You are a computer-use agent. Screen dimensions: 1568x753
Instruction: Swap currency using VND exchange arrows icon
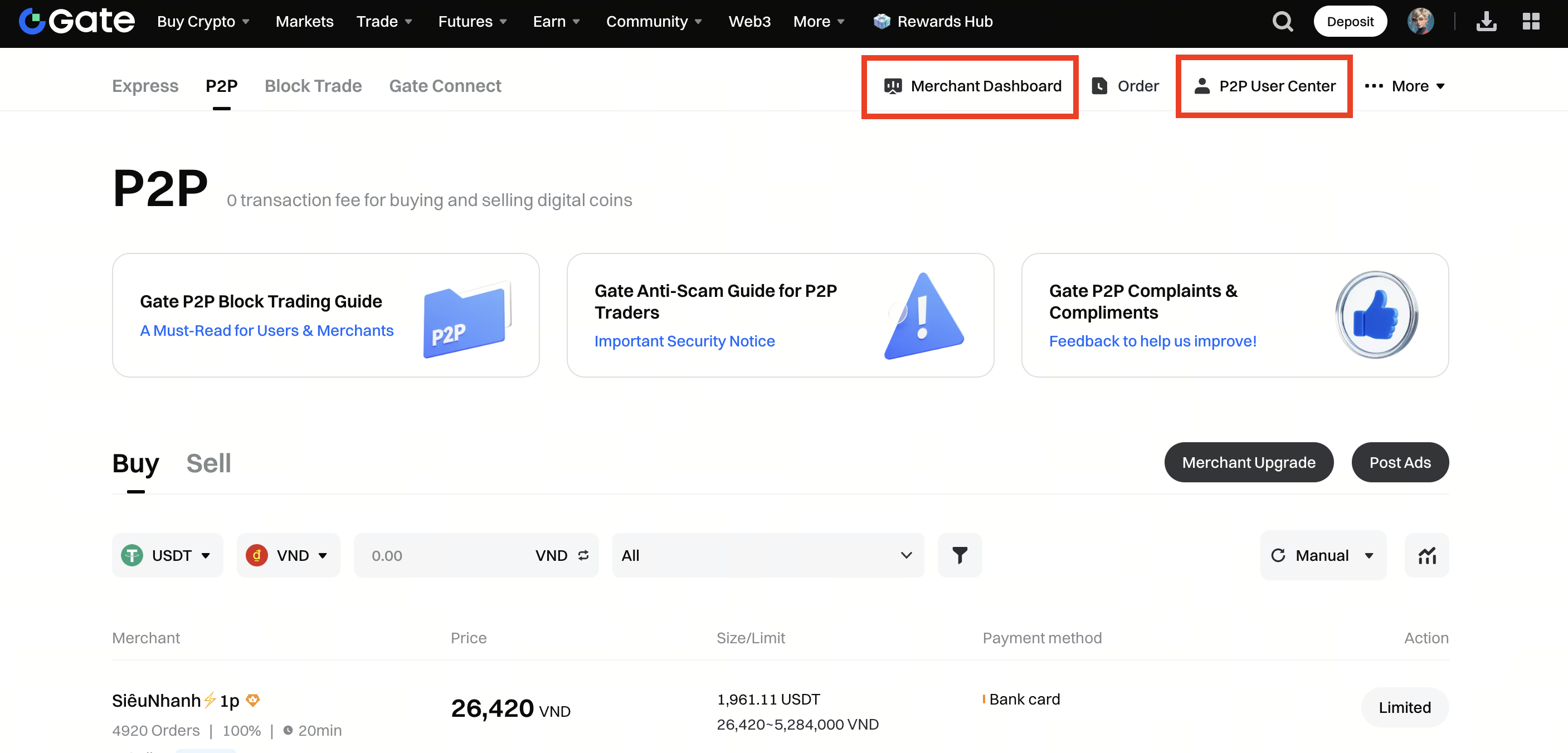tap(583, 555)
